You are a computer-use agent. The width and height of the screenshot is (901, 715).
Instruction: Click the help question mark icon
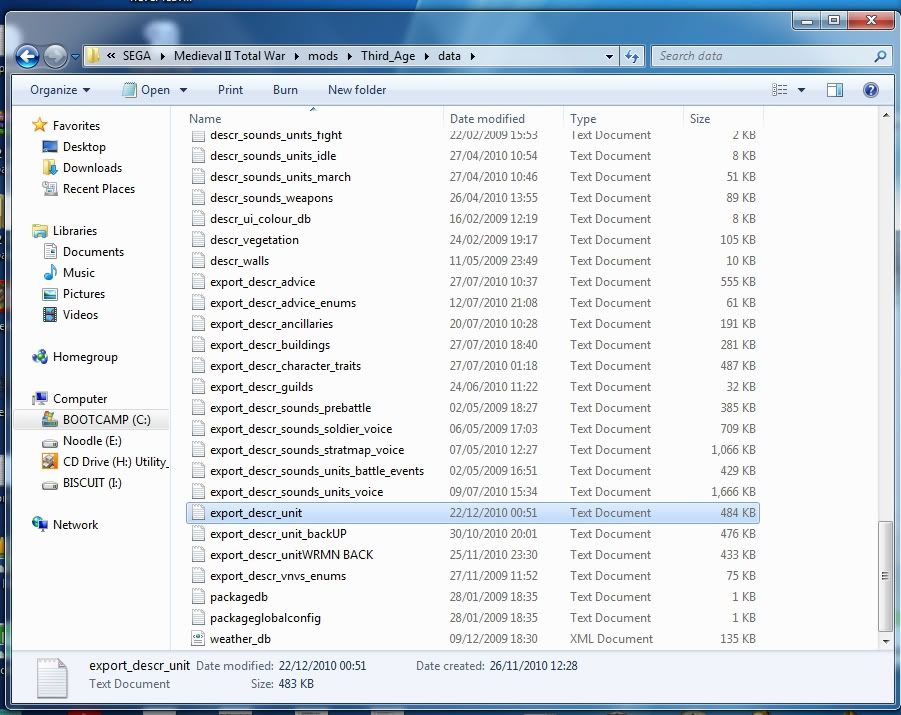tap(870, 90)
